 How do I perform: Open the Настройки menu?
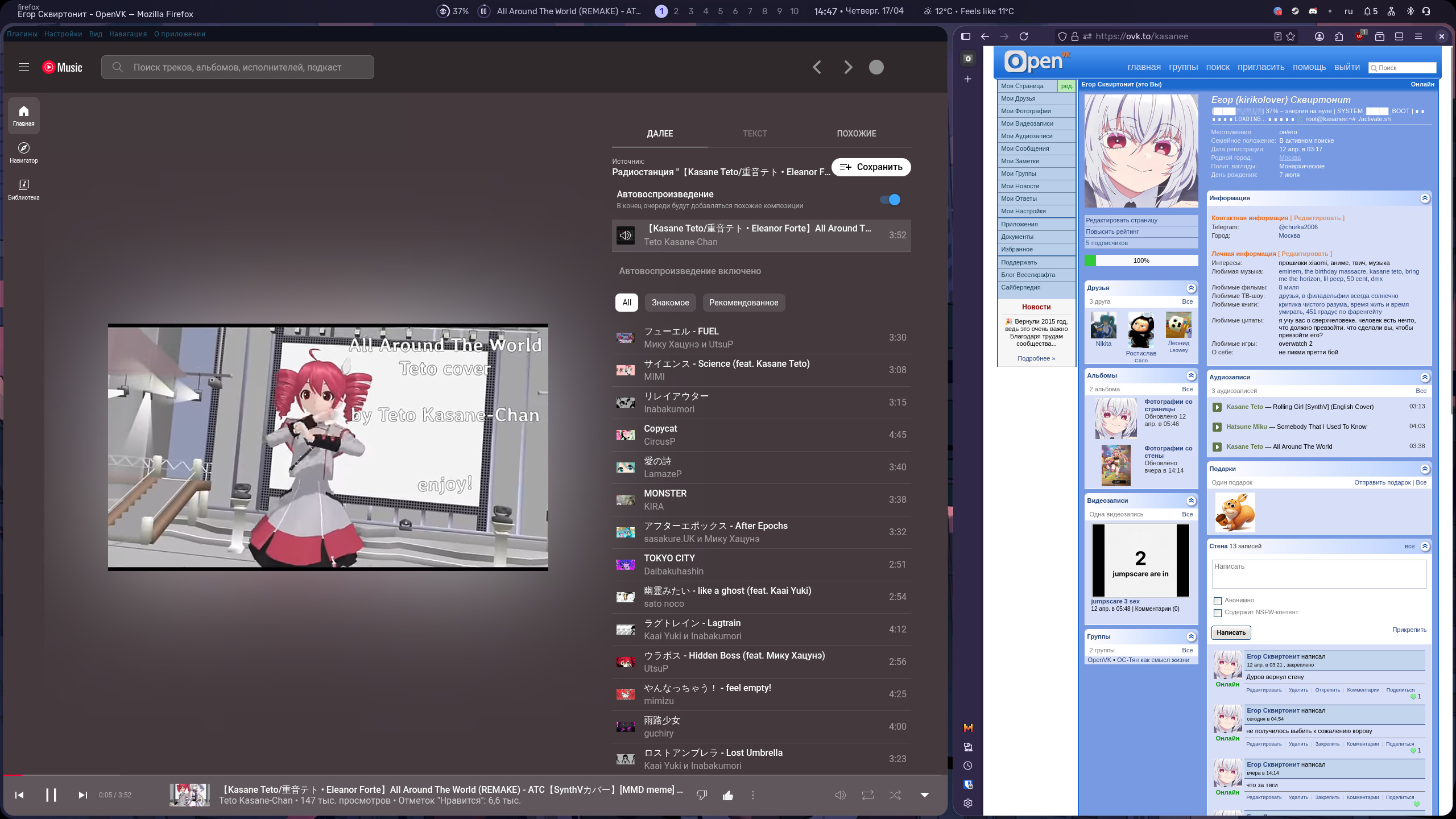[63, 34]
